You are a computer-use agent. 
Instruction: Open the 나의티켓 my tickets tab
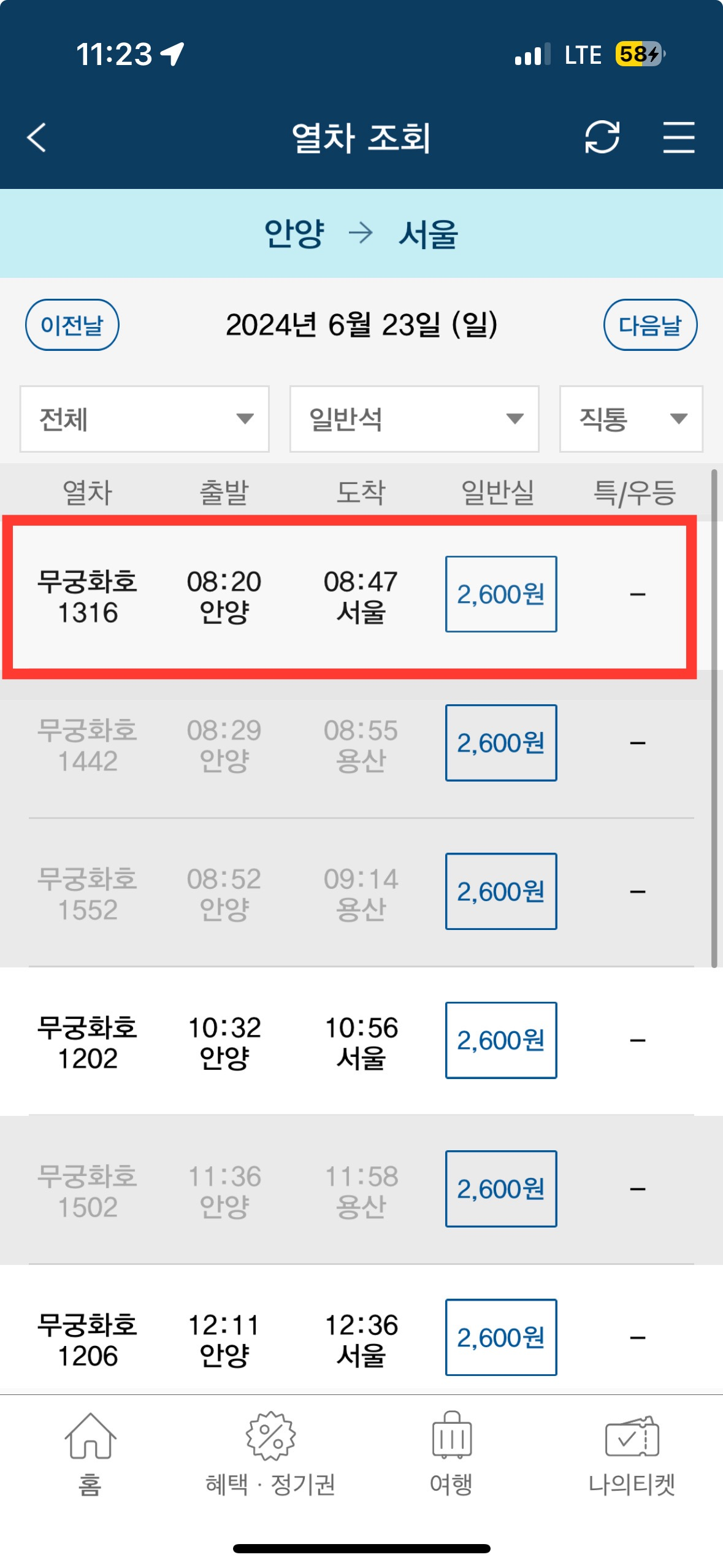click(632, 1455)
